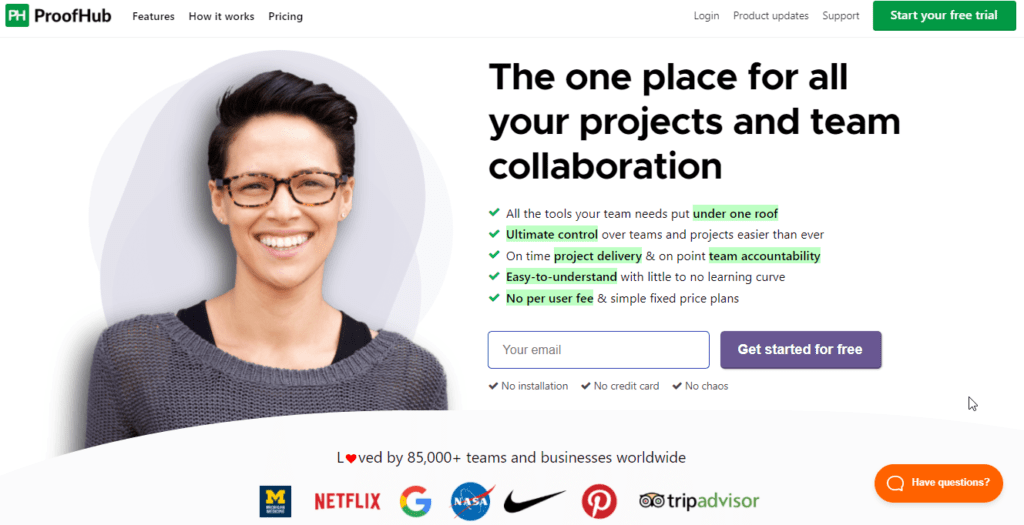Screen dimensions: 1024x525
Task: Open the Product updates link
Action: pos(771,16)
